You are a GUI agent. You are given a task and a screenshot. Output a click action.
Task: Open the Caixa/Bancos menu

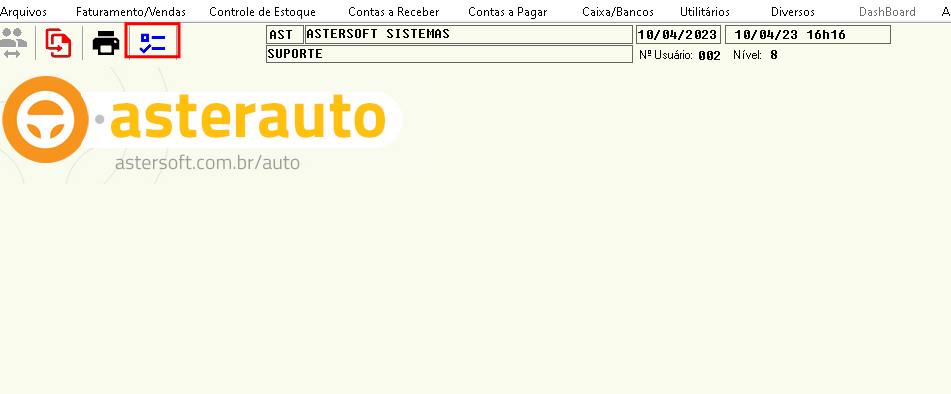[618, 12]
